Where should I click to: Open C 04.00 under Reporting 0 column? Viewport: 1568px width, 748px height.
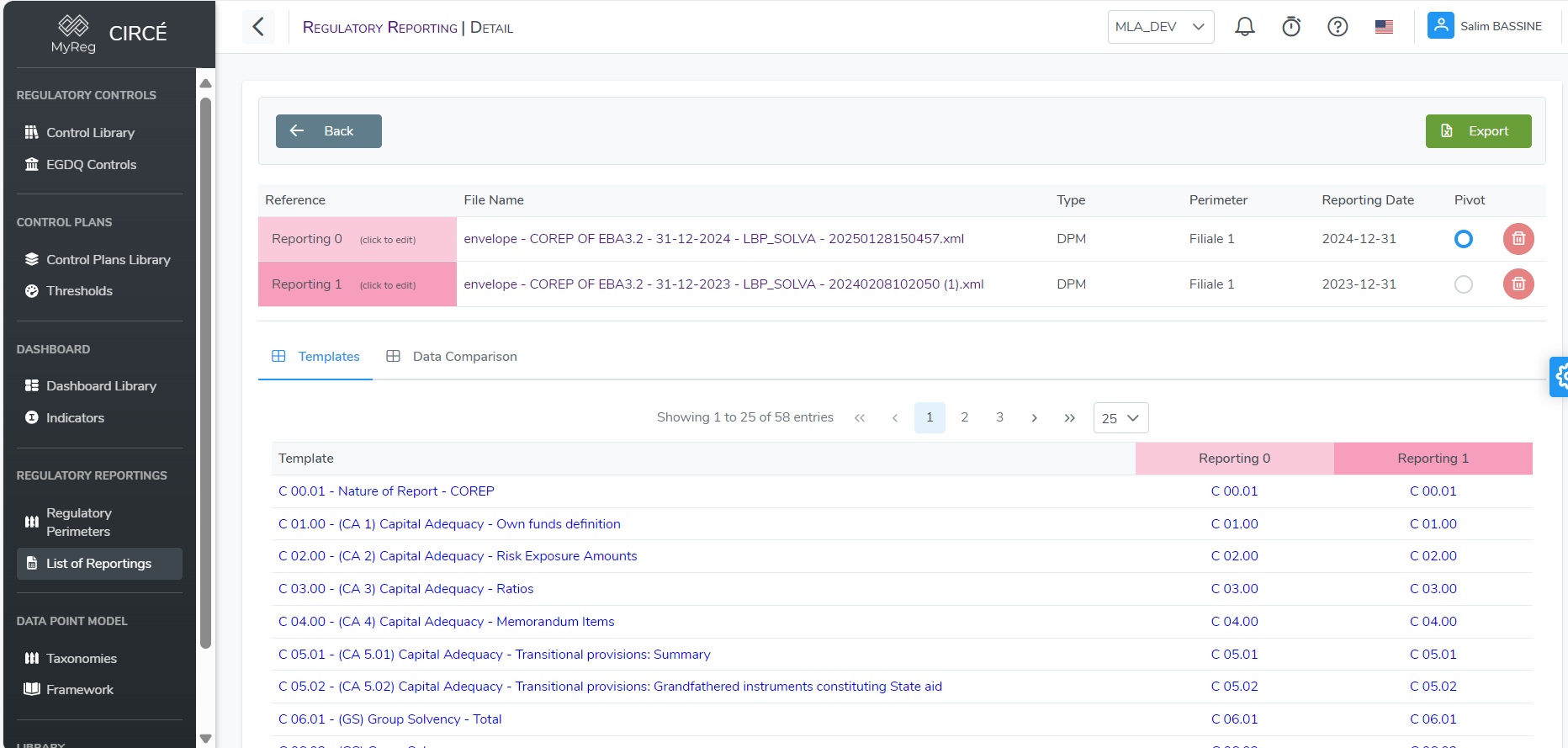pos(1234,622)
